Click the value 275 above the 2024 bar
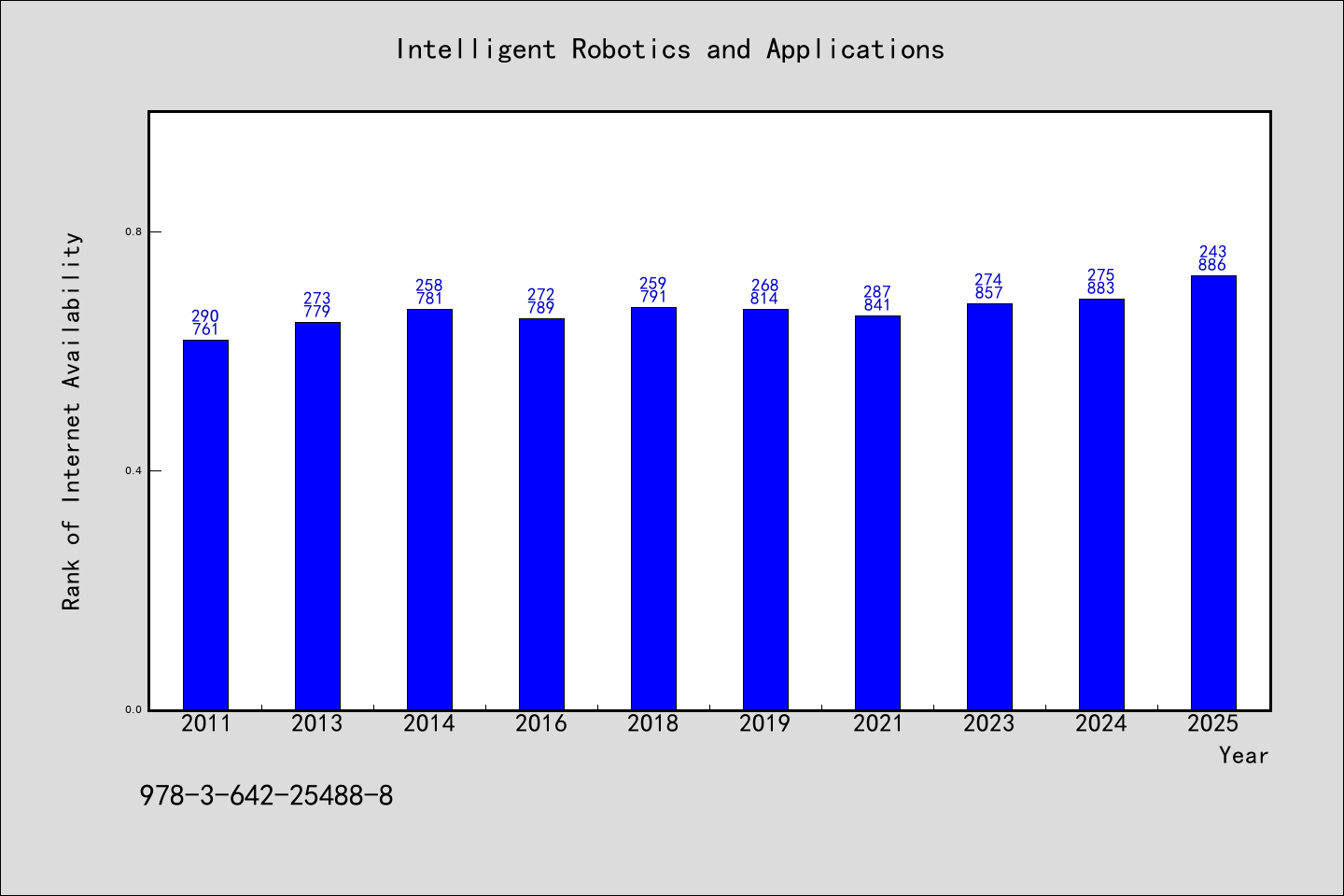The width and height of the screenshot is (1344, 896). pos(1101,275)
